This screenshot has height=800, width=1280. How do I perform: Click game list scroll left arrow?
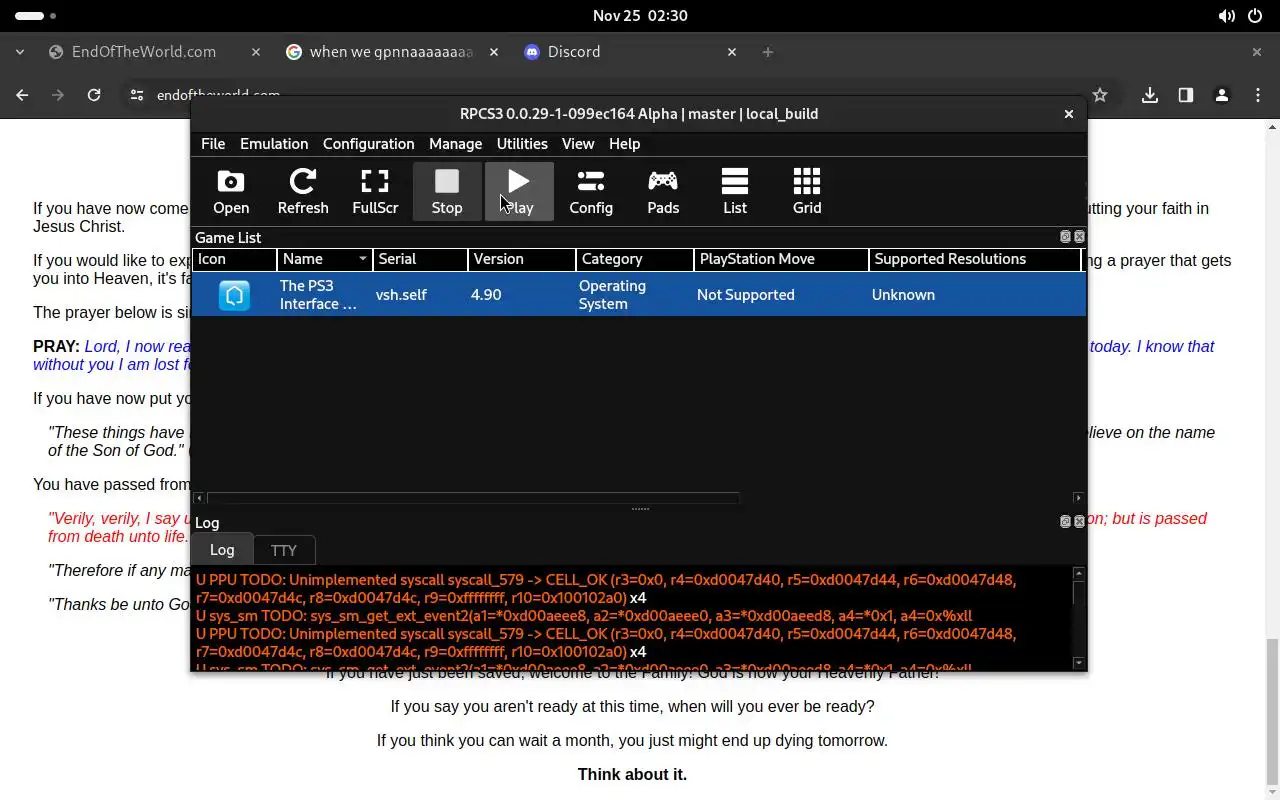[x=199, y=497]
